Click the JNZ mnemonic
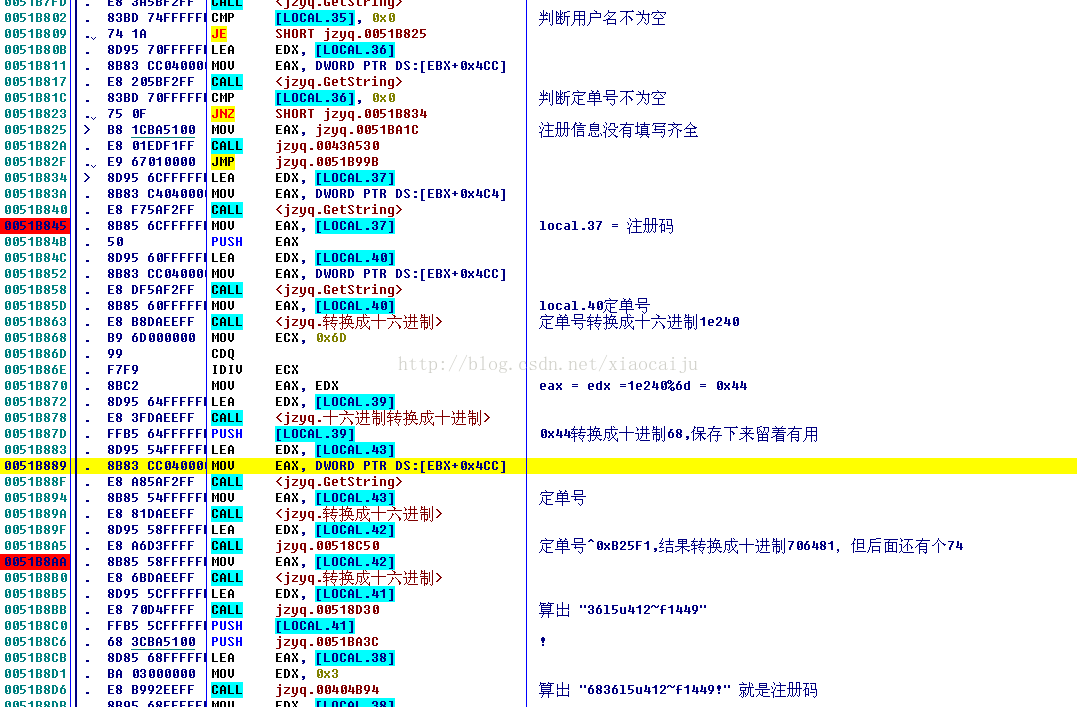The width and height of the screenshot is (1077, 707). point(223,113)
